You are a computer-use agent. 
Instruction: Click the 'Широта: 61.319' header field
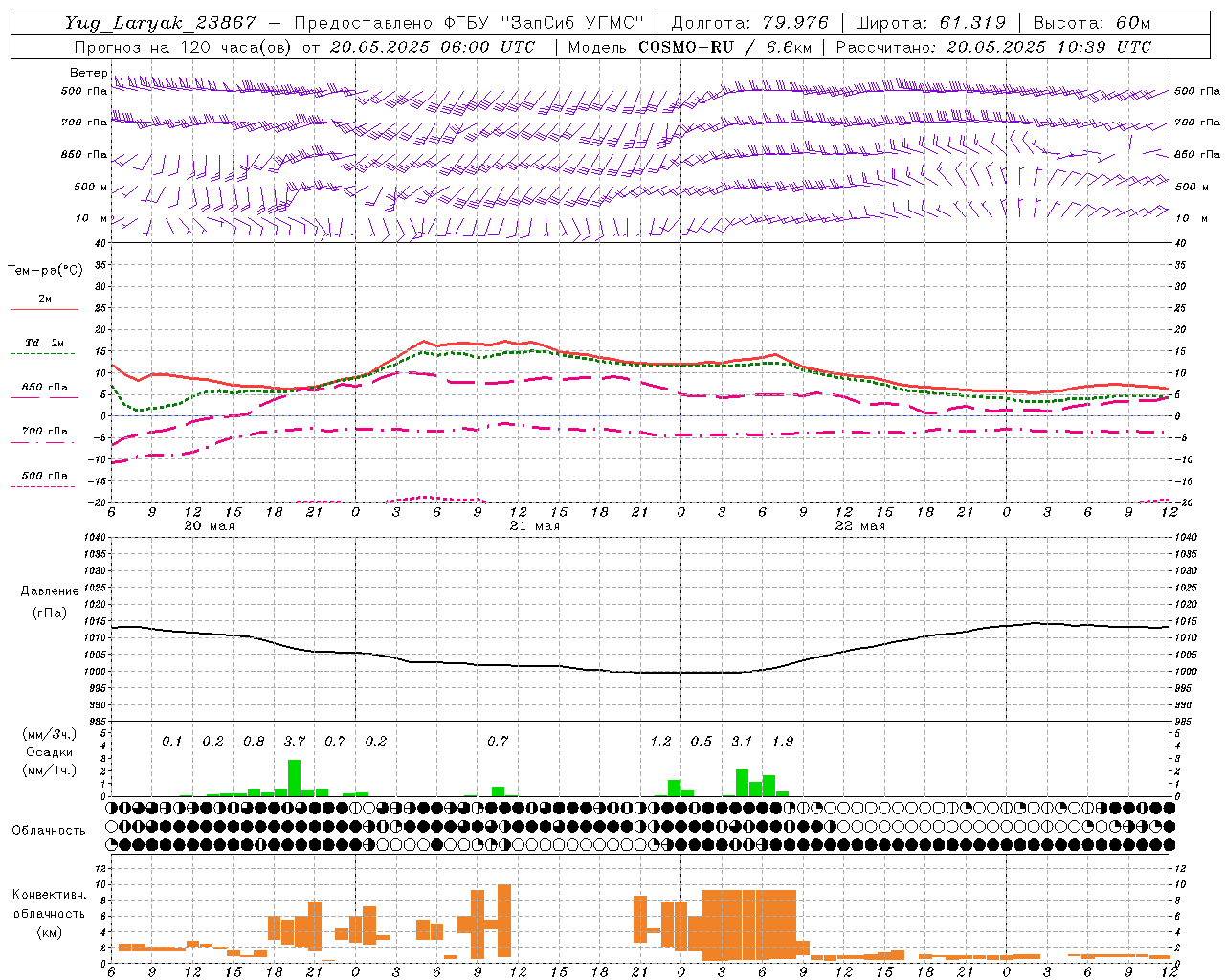coord(930,23)
